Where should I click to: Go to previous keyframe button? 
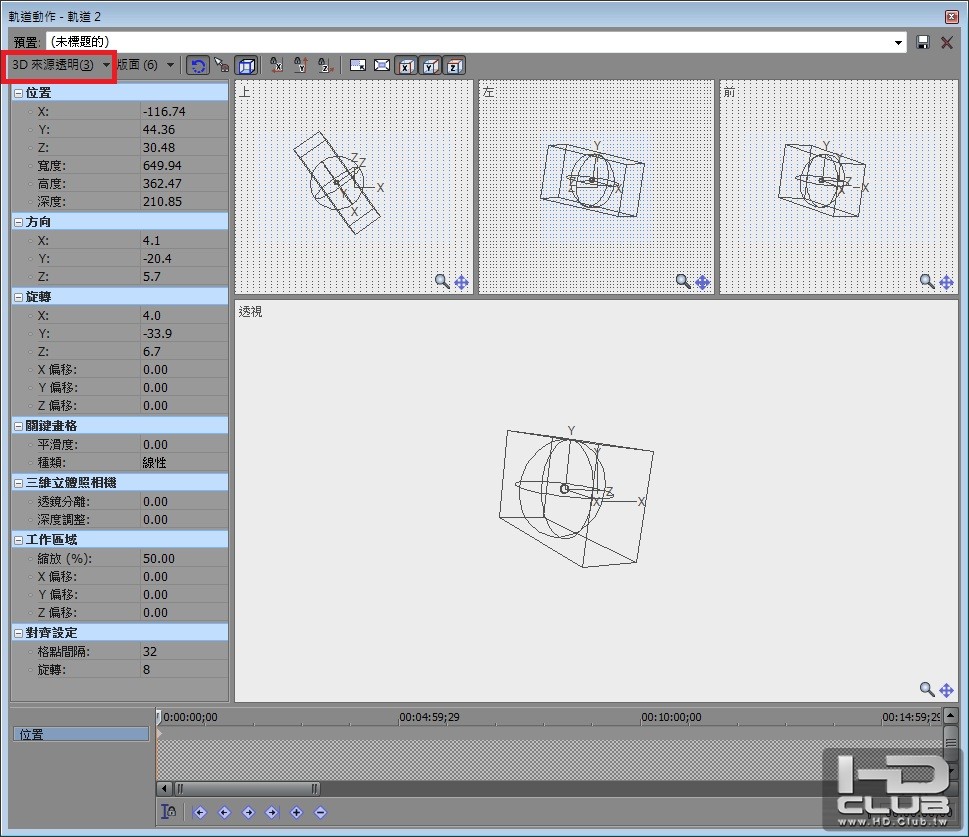pyautogui.click(x=224, y=812)
